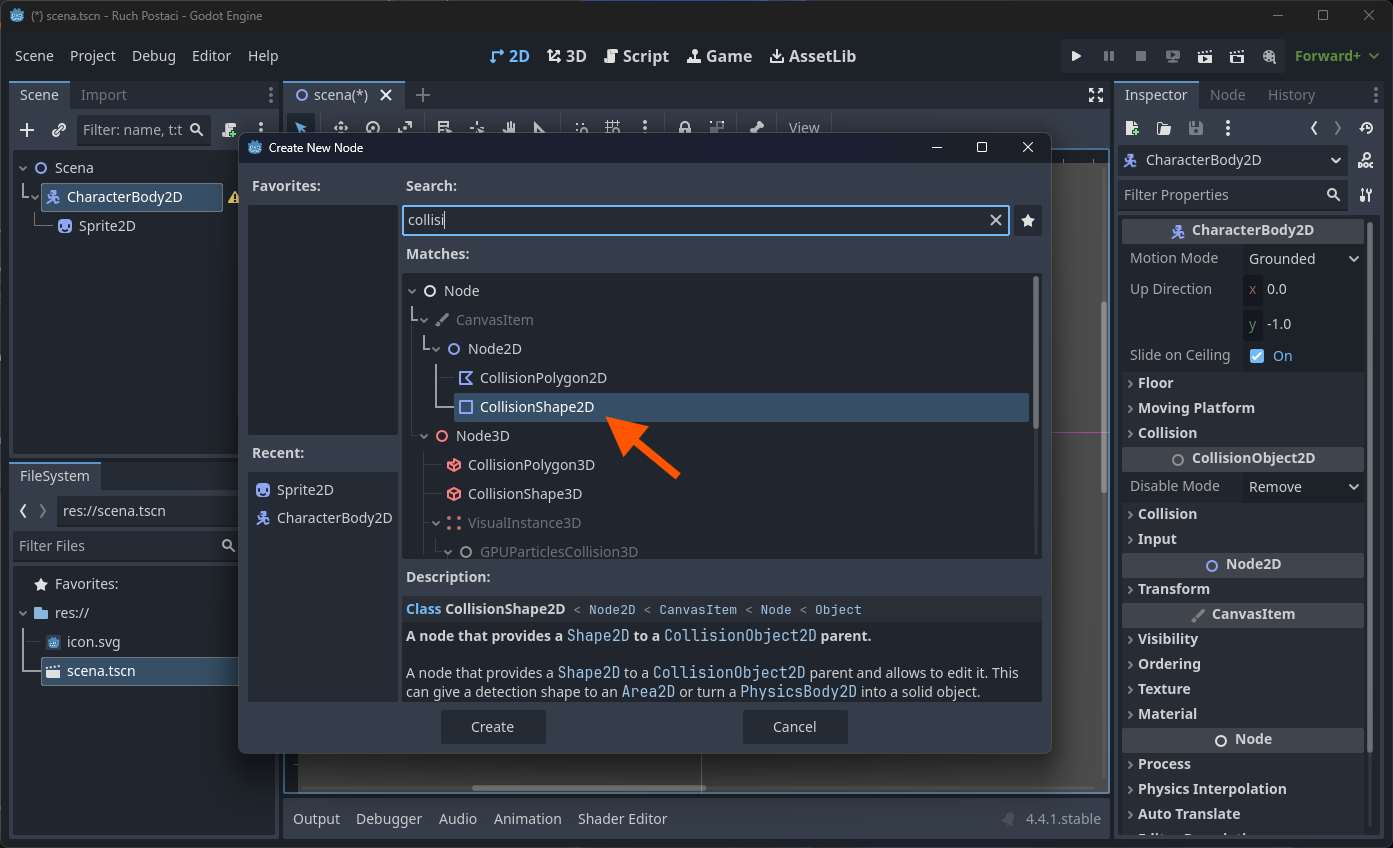Image resolution: width=1393 pixels, height=848 pixels.
Task: Click the pause running project icon
Action: pyautogui.click(x=1108, y=56)
